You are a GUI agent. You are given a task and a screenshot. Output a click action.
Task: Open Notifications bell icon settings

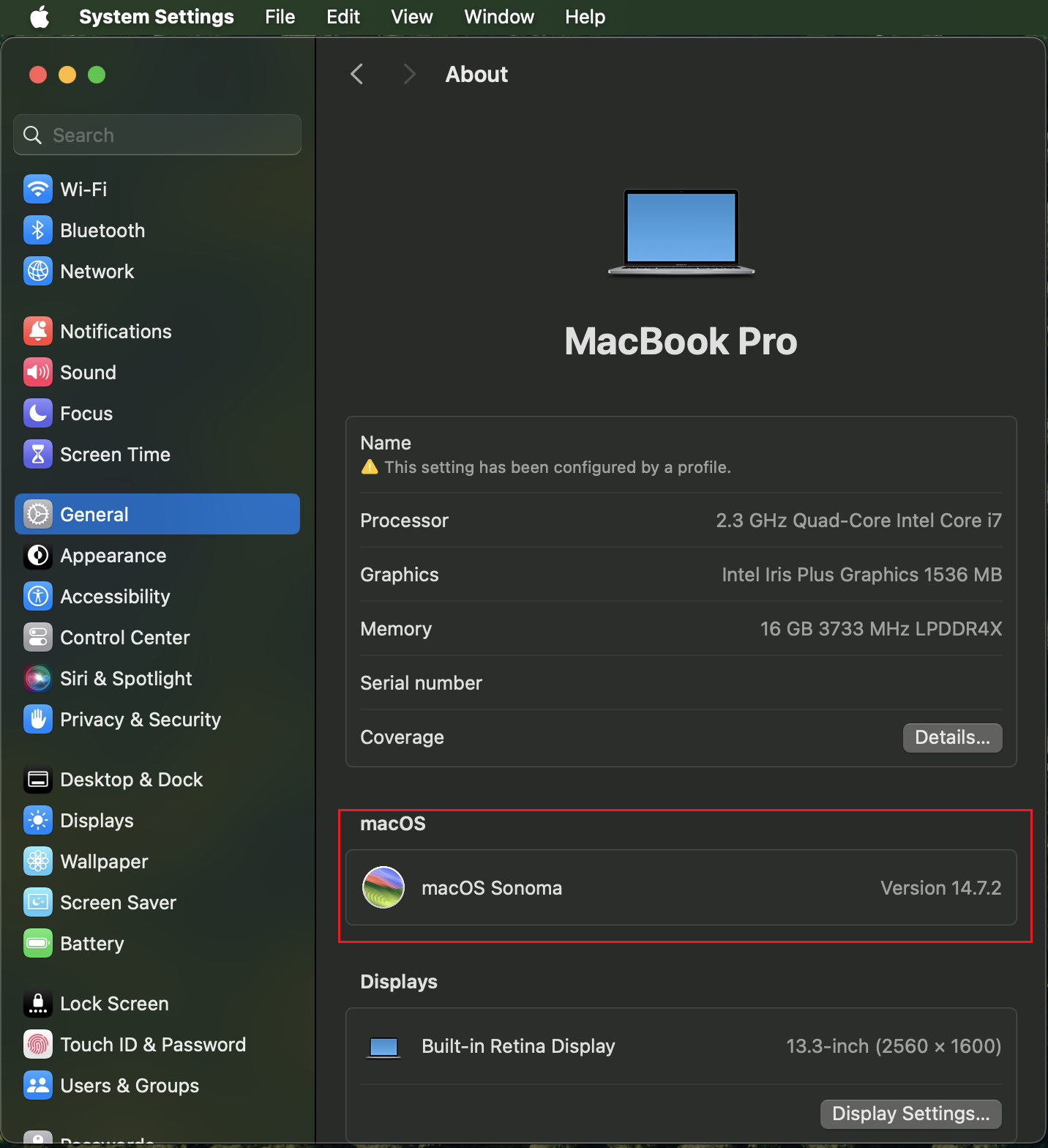(38, 331)
